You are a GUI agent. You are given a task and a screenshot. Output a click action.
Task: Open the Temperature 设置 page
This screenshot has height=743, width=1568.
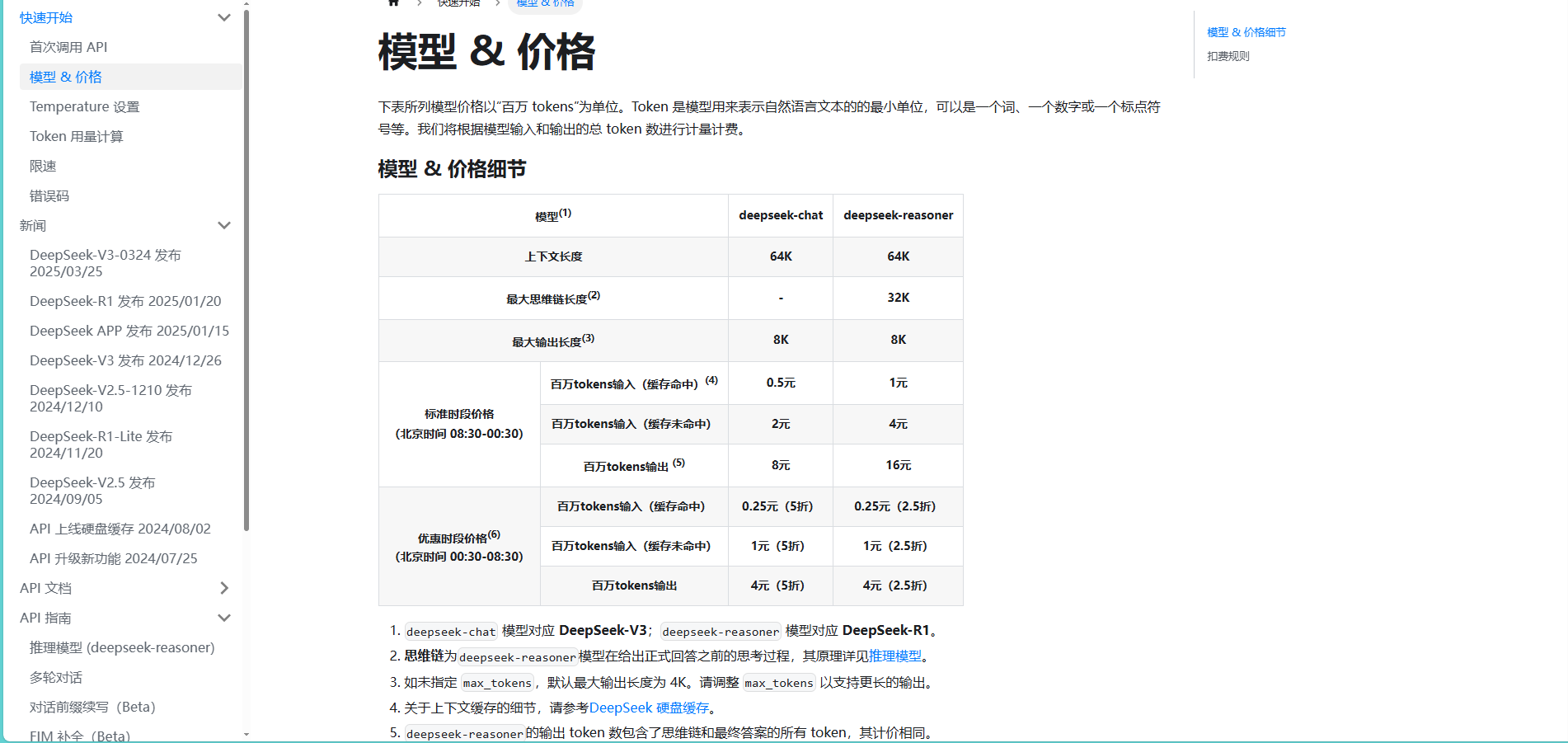[83, 106]
